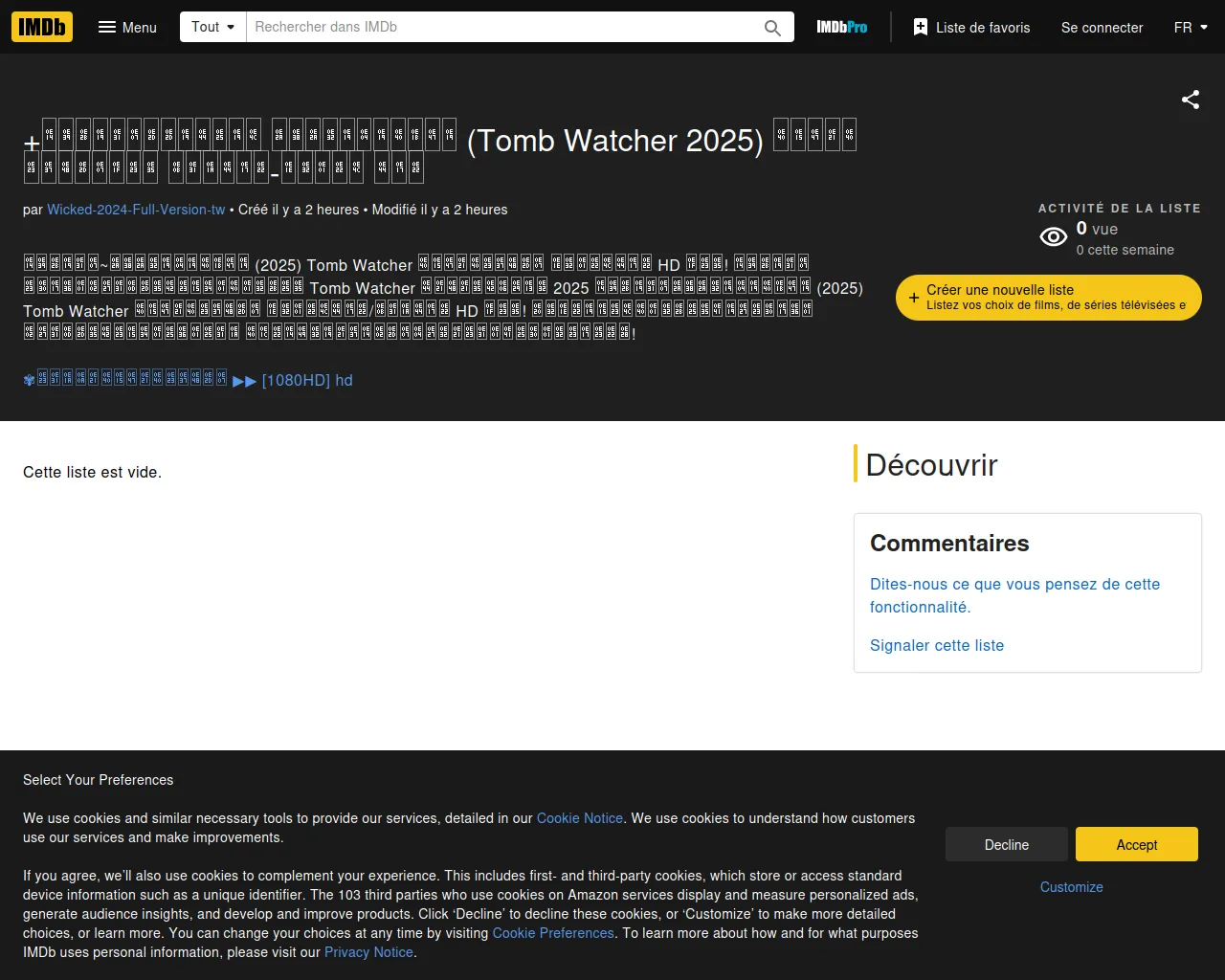This screenshot has height=980, width=1225.
Task: Click the share icon
Action: point(1190,100)
